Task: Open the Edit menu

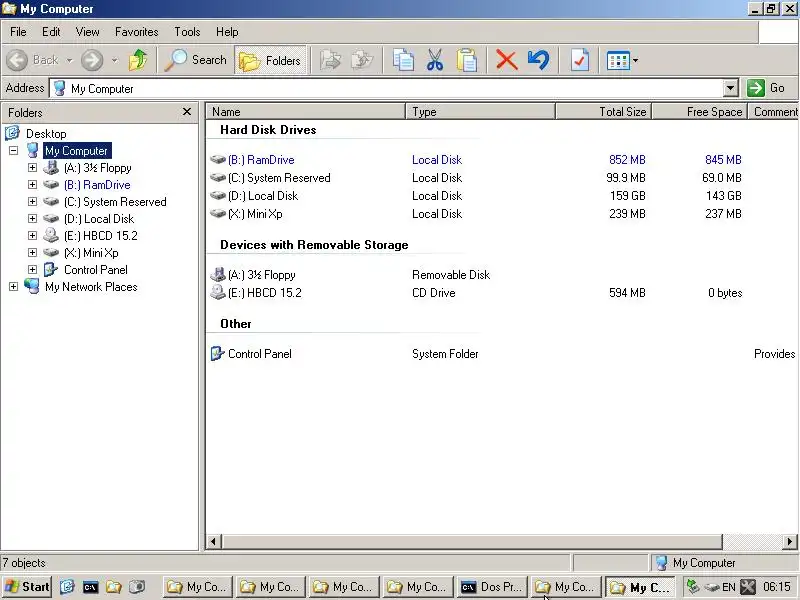Action: tap(51, 32)
